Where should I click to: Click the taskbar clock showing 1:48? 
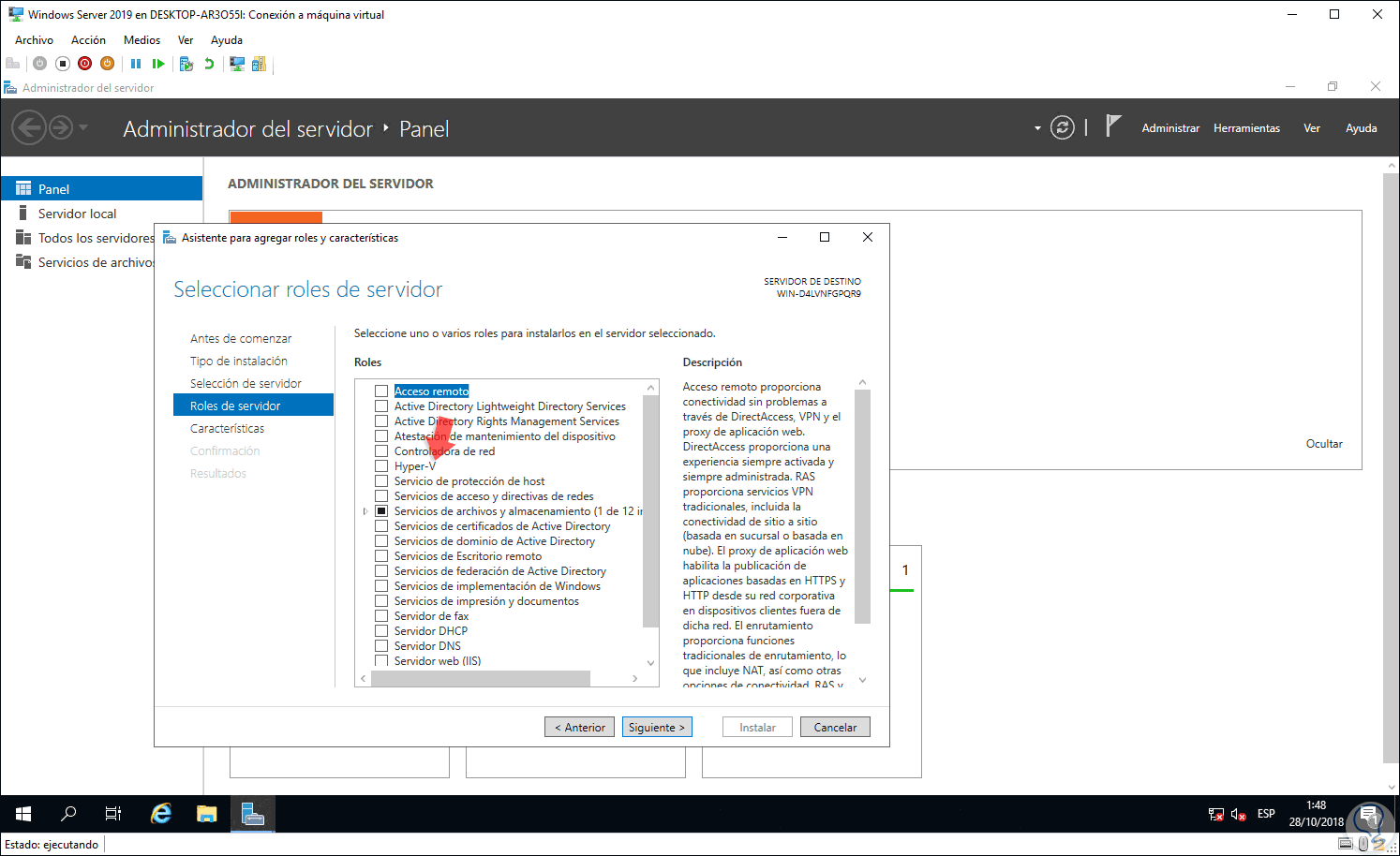click(x=1316, y=814)
